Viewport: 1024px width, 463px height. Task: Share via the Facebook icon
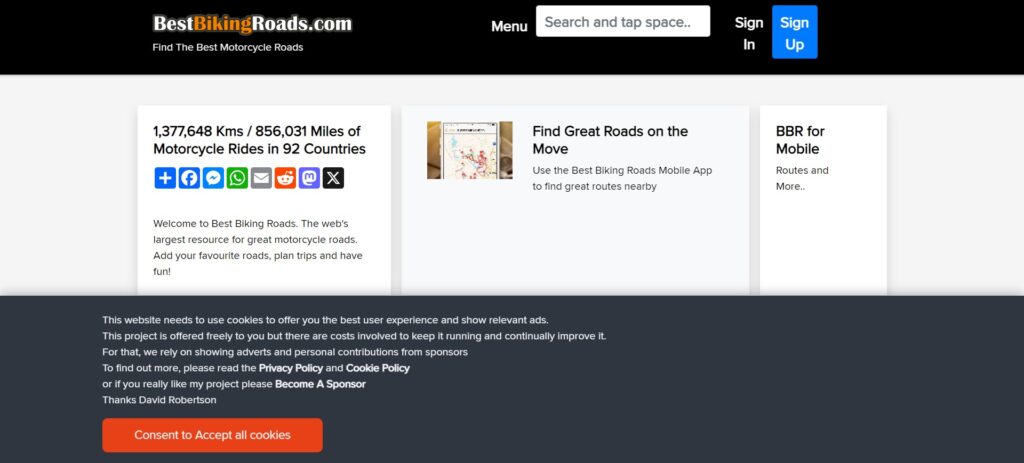[189, 178]
